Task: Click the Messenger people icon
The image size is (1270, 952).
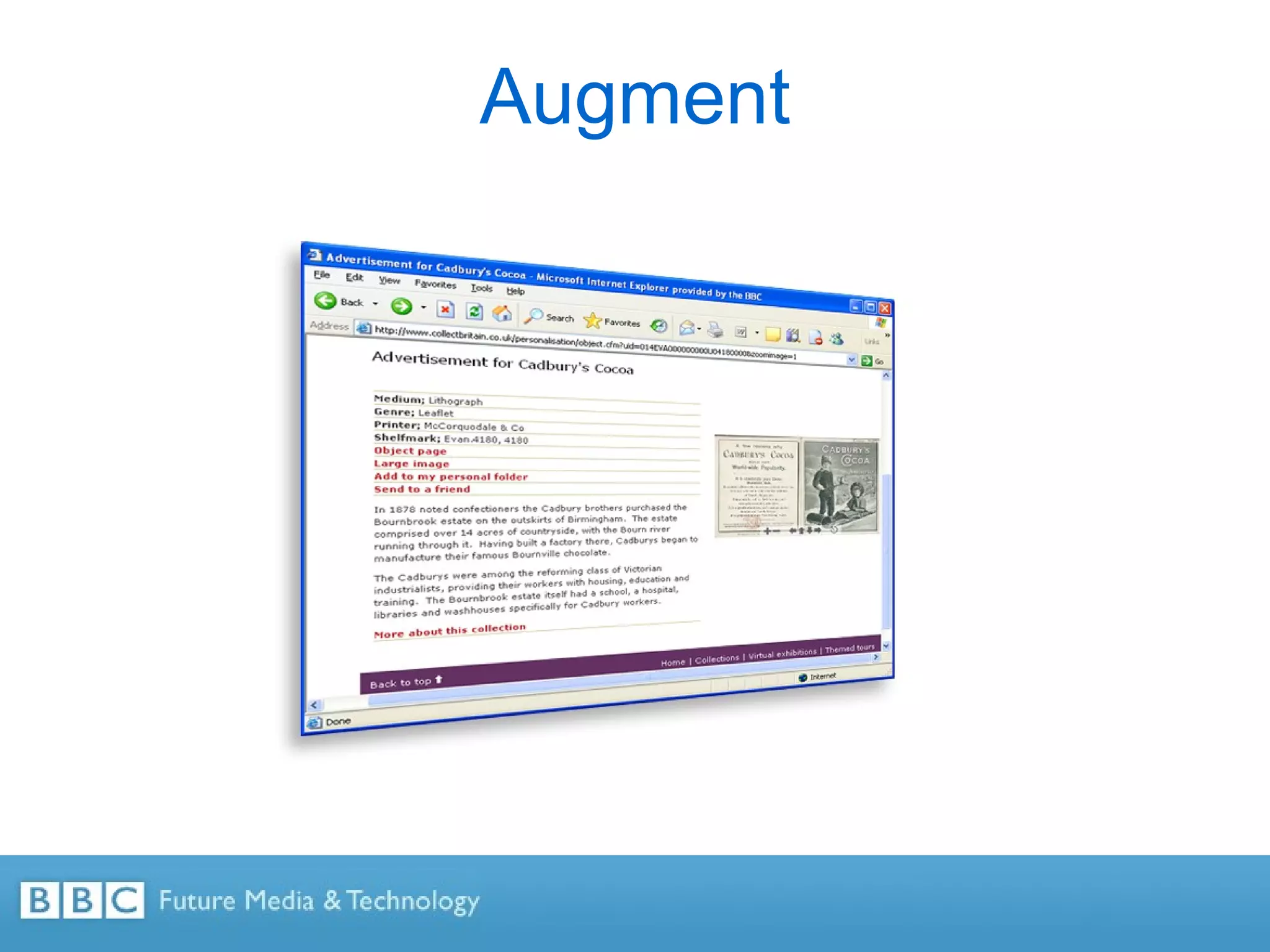Action: (837, 338)
